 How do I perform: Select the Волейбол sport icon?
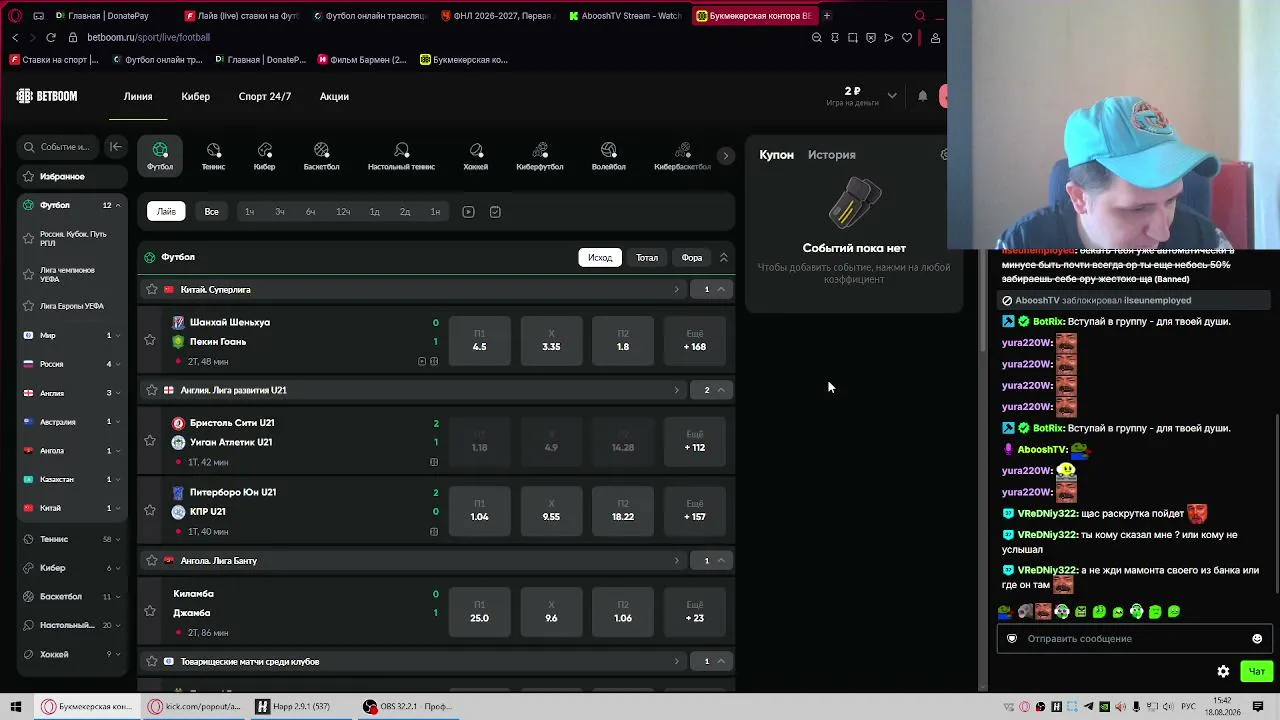coord(608,156)
